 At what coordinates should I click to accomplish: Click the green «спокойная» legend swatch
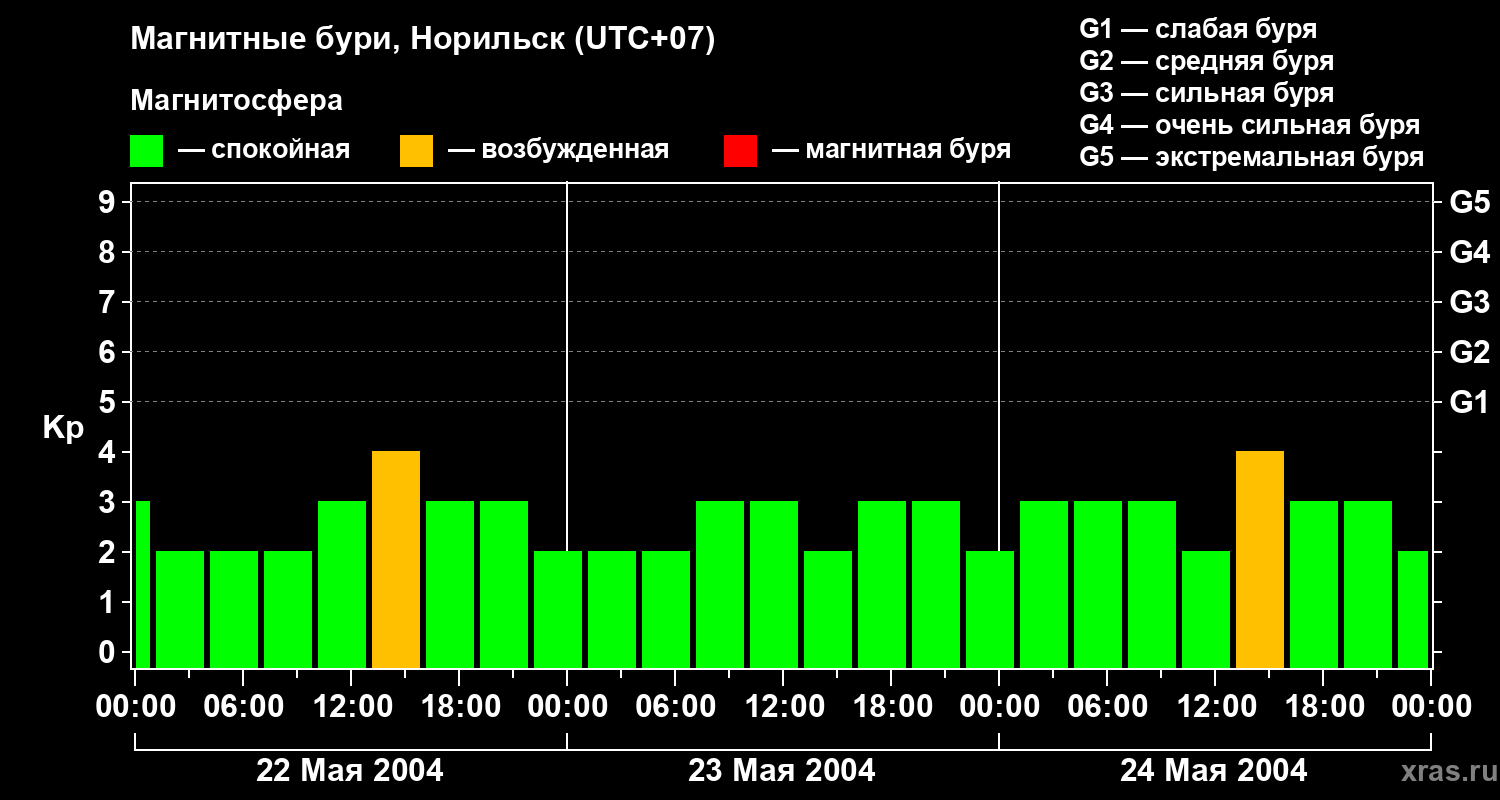147,151
